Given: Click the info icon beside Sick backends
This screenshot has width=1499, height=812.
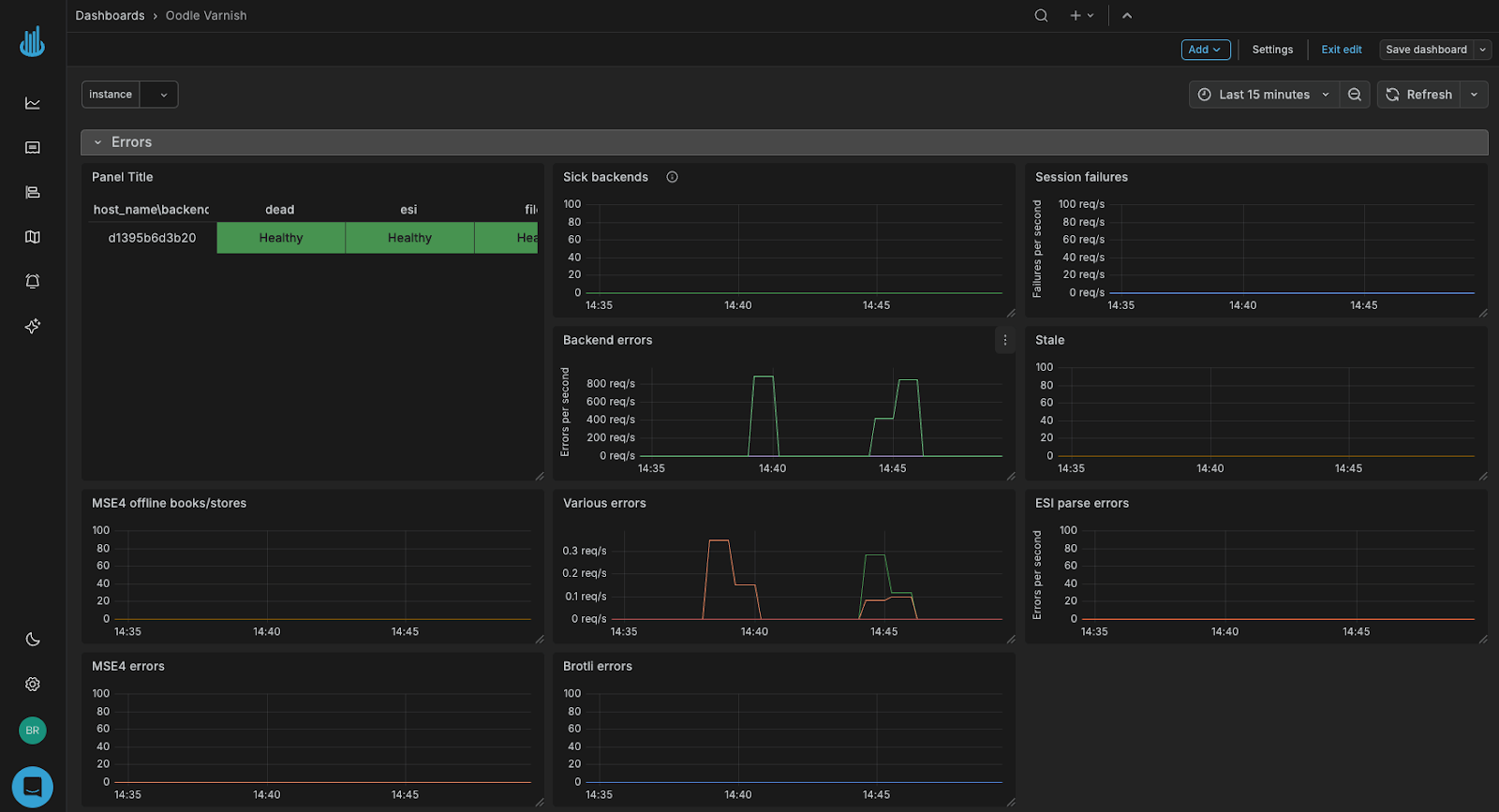Looking at the screenshot, I should (672, 177).
